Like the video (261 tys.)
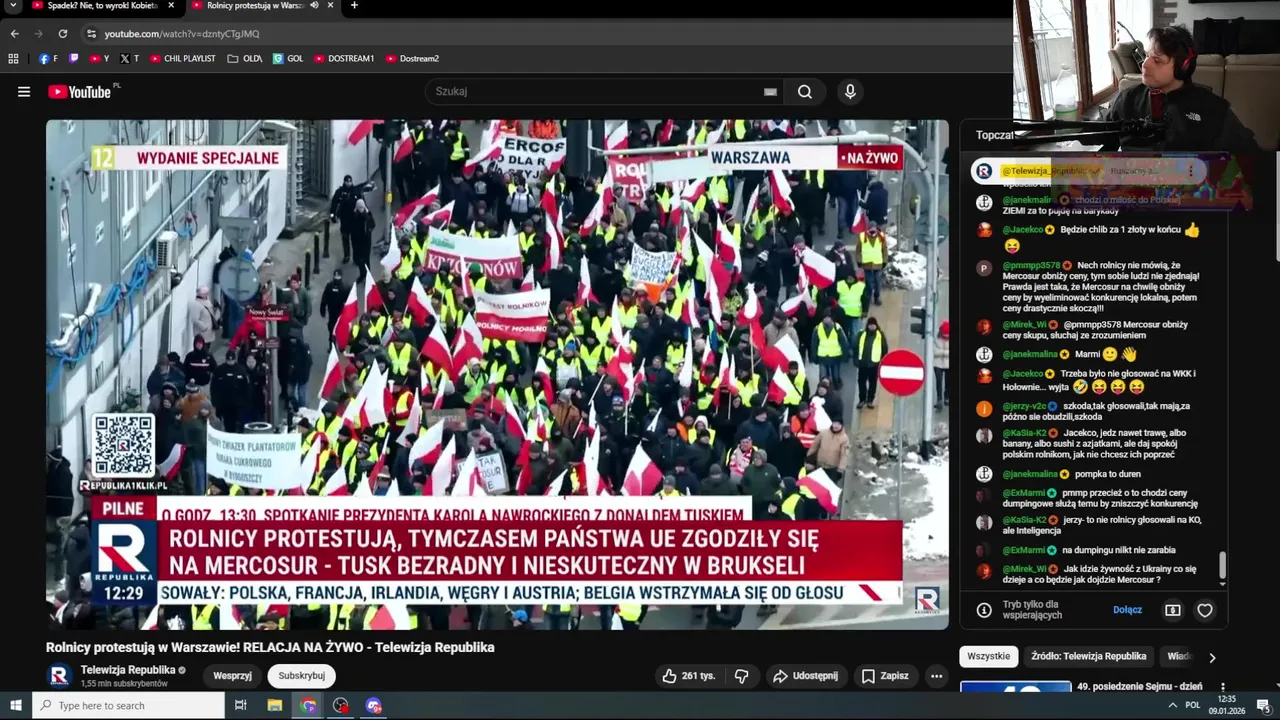The width and height of the screenshot is (1280, 720). coord(689,676)
